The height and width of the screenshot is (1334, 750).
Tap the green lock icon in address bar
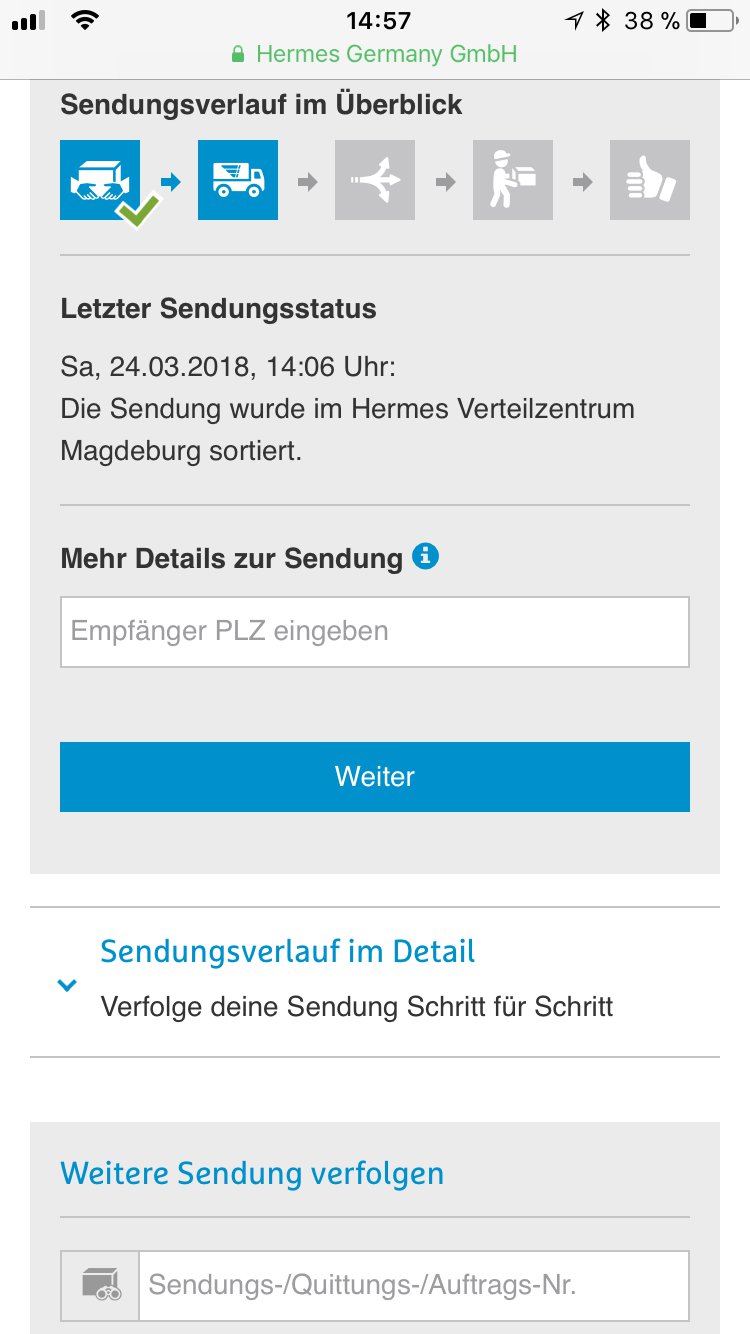click(238, 54)
